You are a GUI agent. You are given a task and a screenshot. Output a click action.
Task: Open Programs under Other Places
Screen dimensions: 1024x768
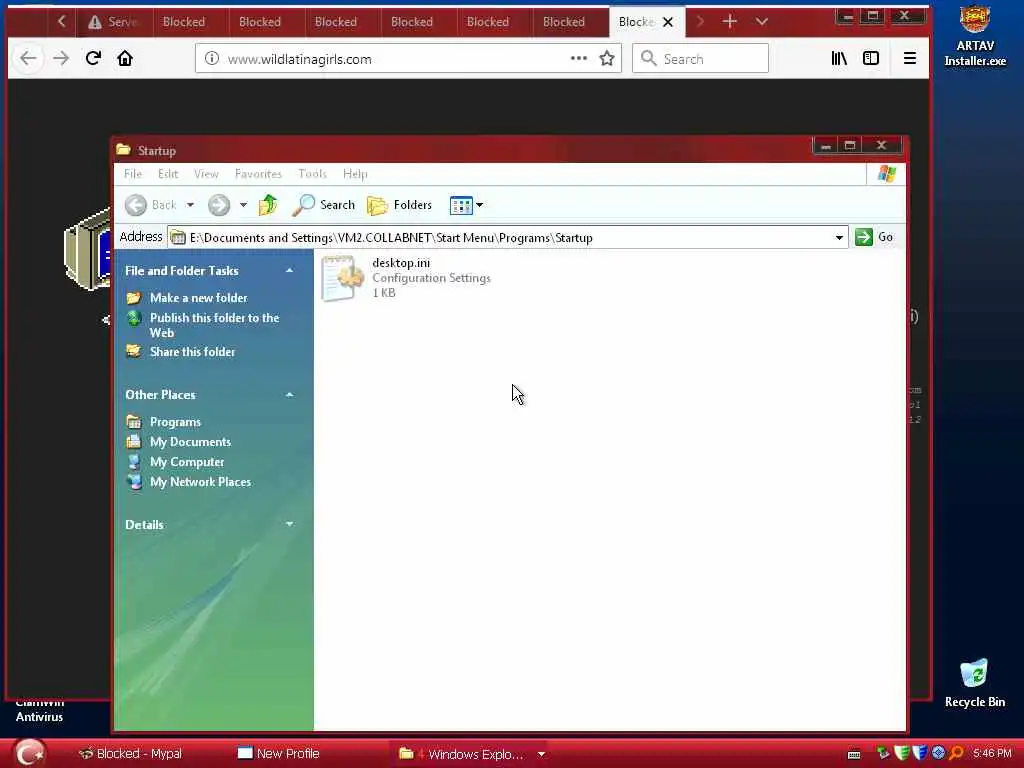pos(175,422)
